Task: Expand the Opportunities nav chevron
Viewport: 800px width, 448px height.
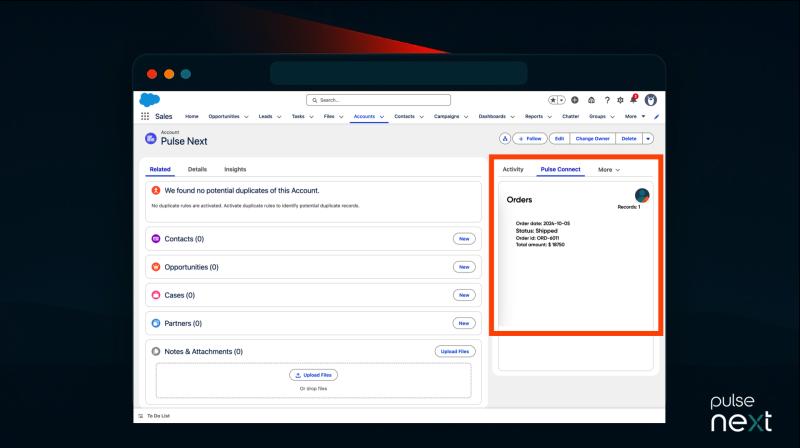Action: [246, 117]
